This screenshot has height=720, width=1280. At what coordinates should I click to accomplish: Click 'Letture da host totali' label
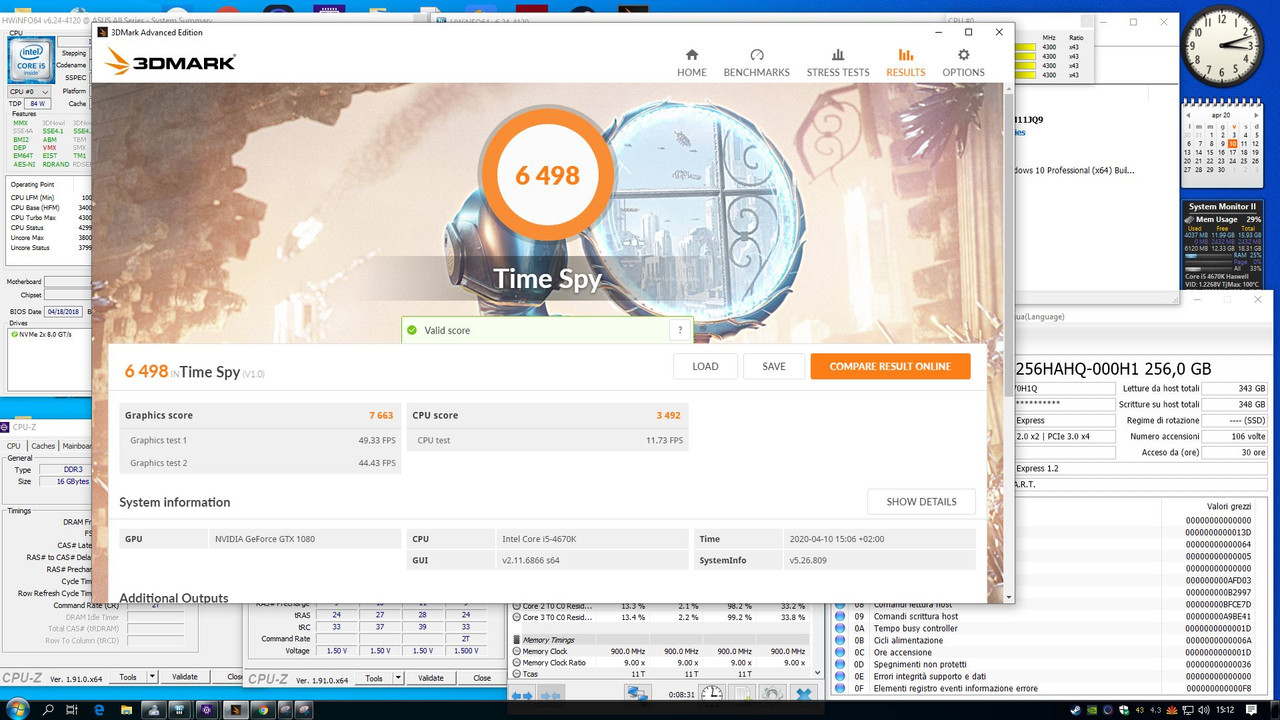pos(1161,388)
